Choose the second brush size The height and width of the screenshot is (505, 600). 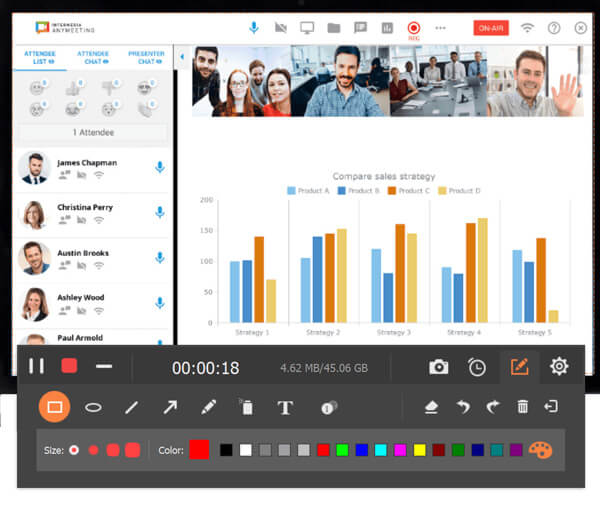click(x=93, y=450)
